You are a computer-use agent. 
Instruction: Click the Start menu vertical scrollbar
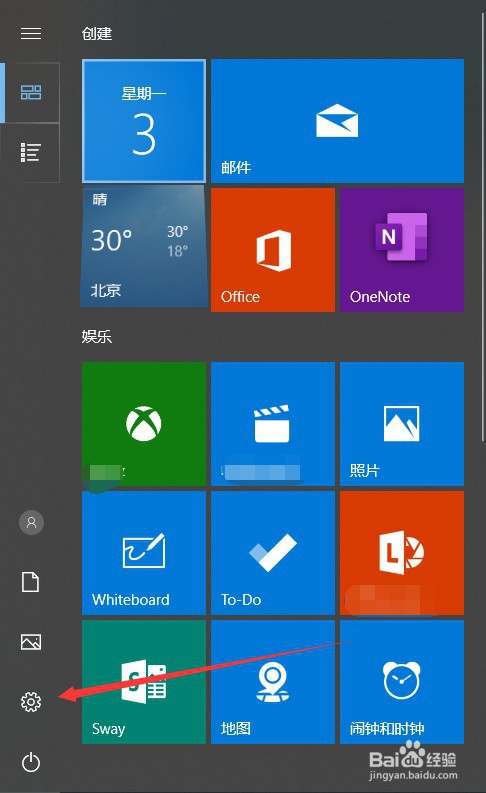tap(482, 228)
